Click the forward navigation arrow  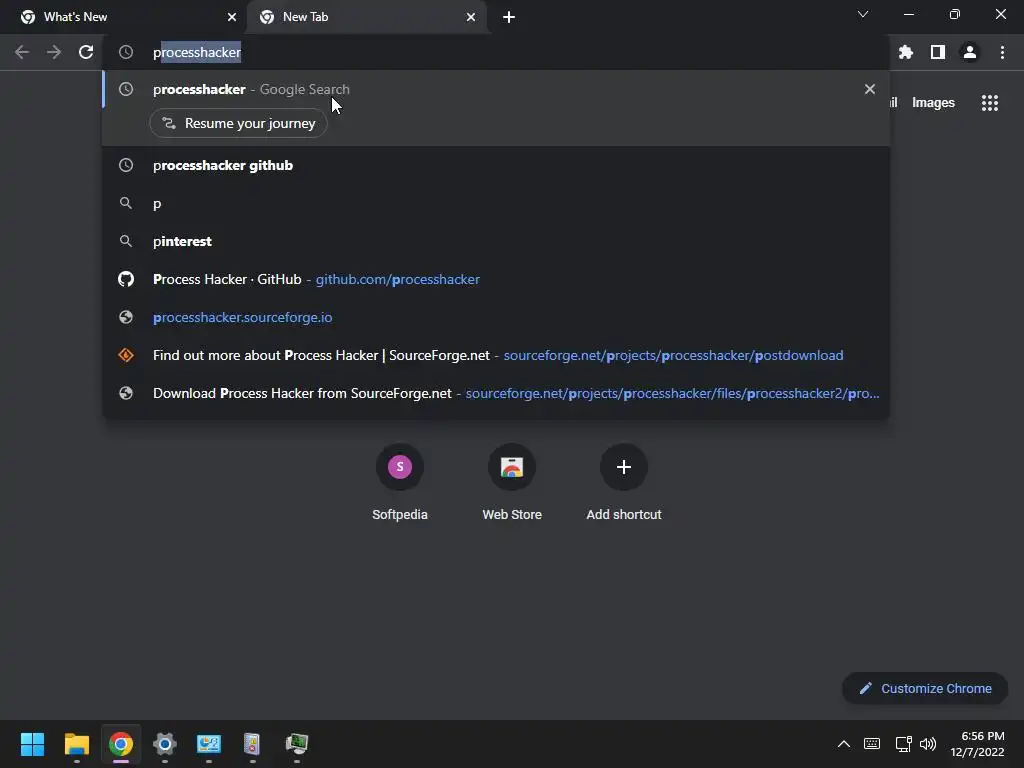(x=54, y=52)
